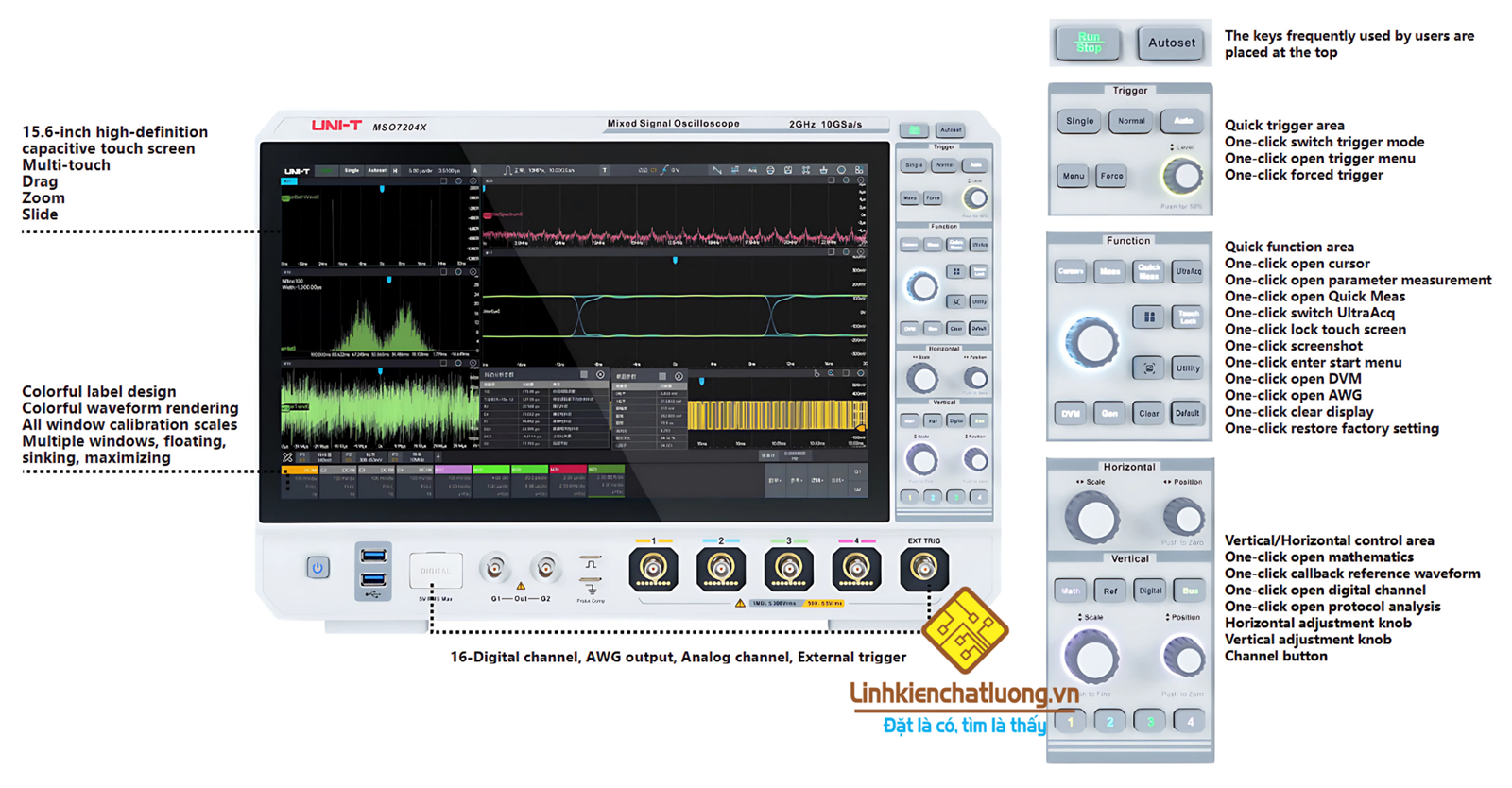
Task: Click the Gen key in enlarged Function panel
Action: pyautogui.click(x=1109, y=414)
